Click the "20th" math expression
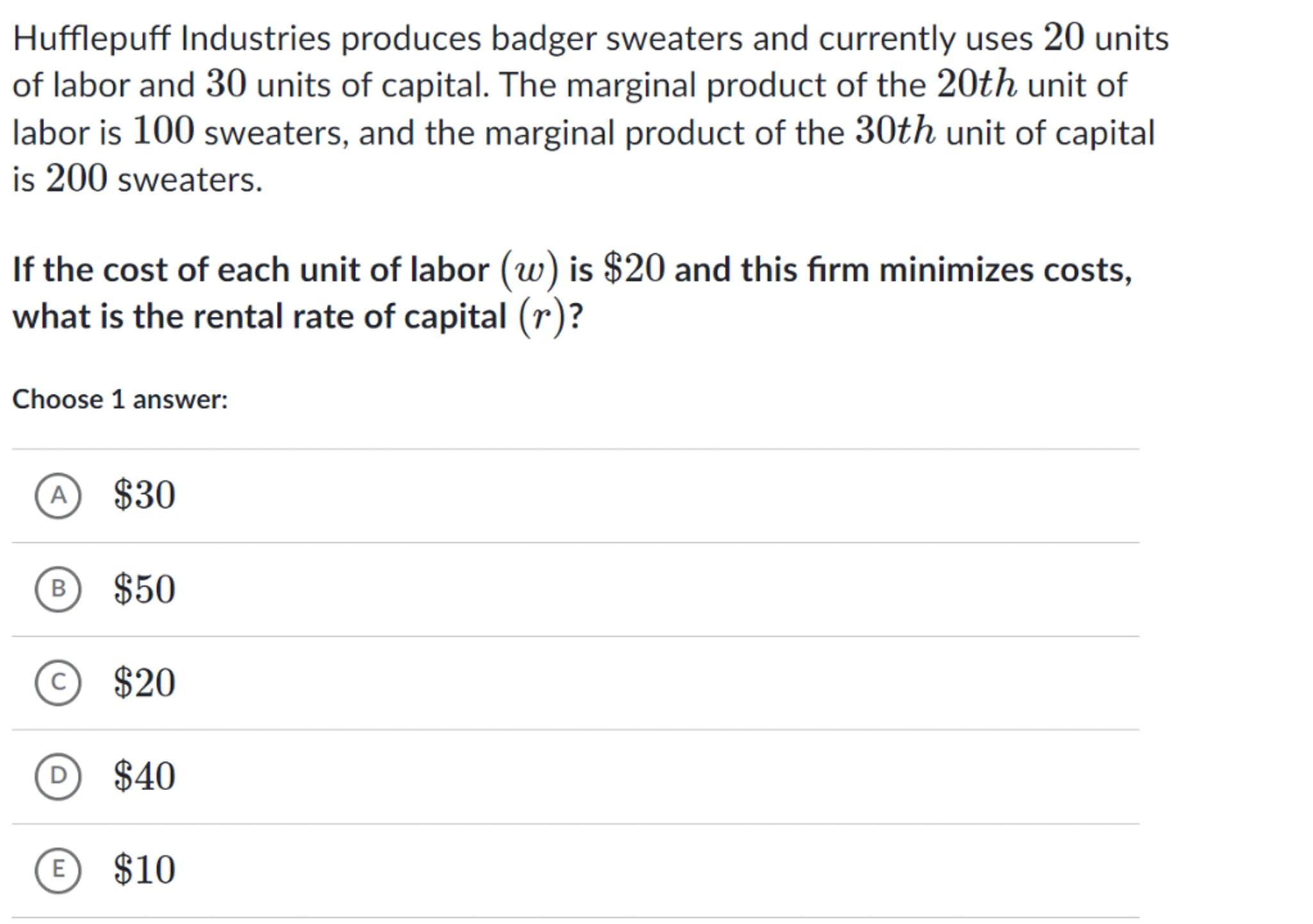Viewport: 1313px width, 924px height. pos(976,85)
